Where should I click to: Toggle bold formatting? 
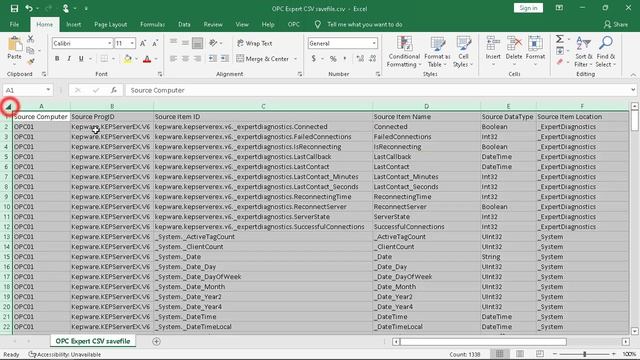coord(57,59)
